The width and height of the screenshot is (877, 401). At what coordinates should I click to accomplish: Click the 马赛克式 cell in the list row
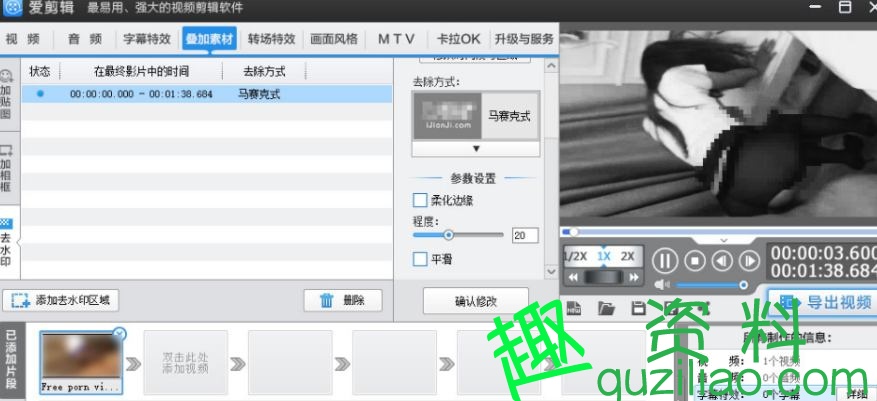click(259, 95)
